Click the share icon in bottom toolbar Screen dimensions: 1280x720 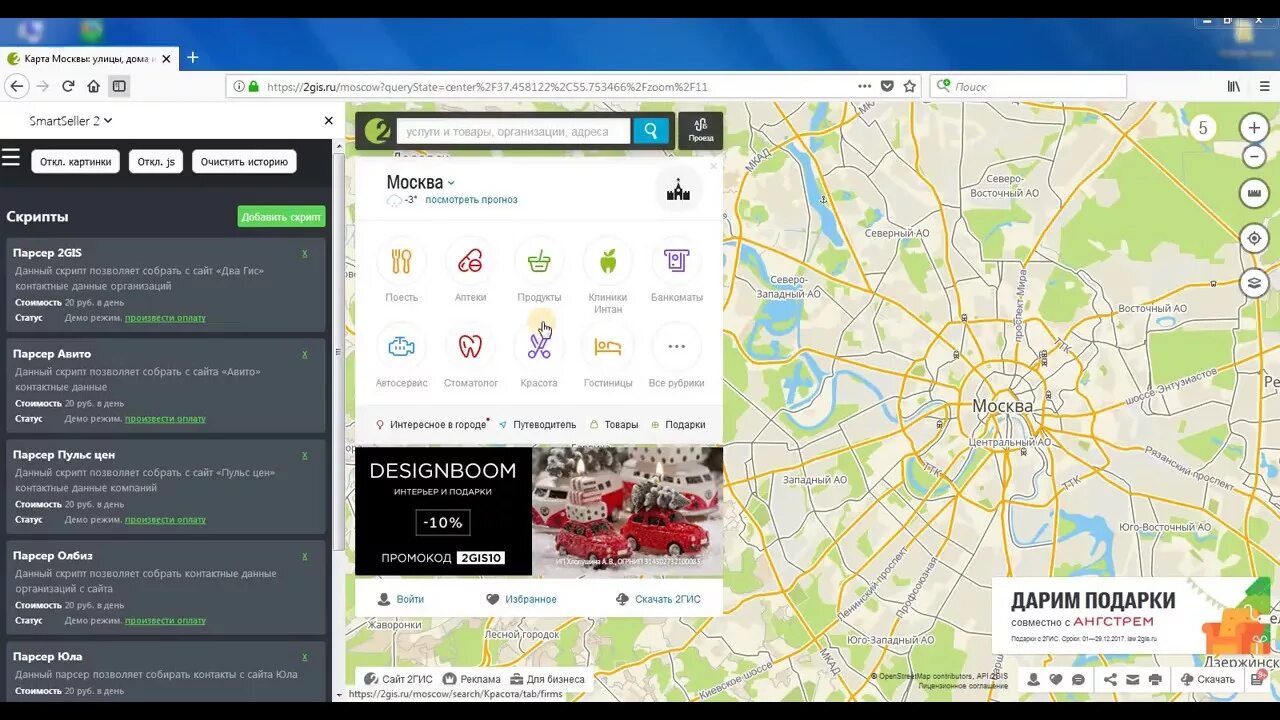(1110, 679)
